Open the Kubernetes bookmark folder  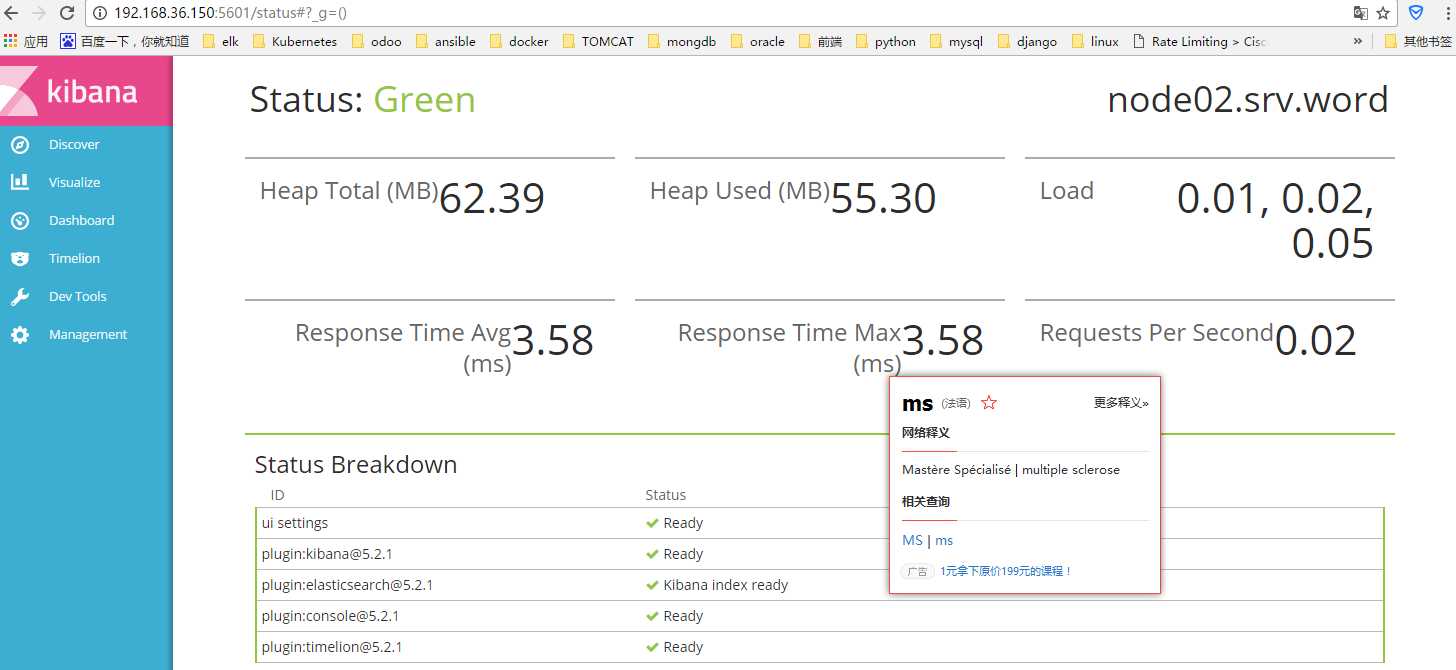tap(294, 41)
